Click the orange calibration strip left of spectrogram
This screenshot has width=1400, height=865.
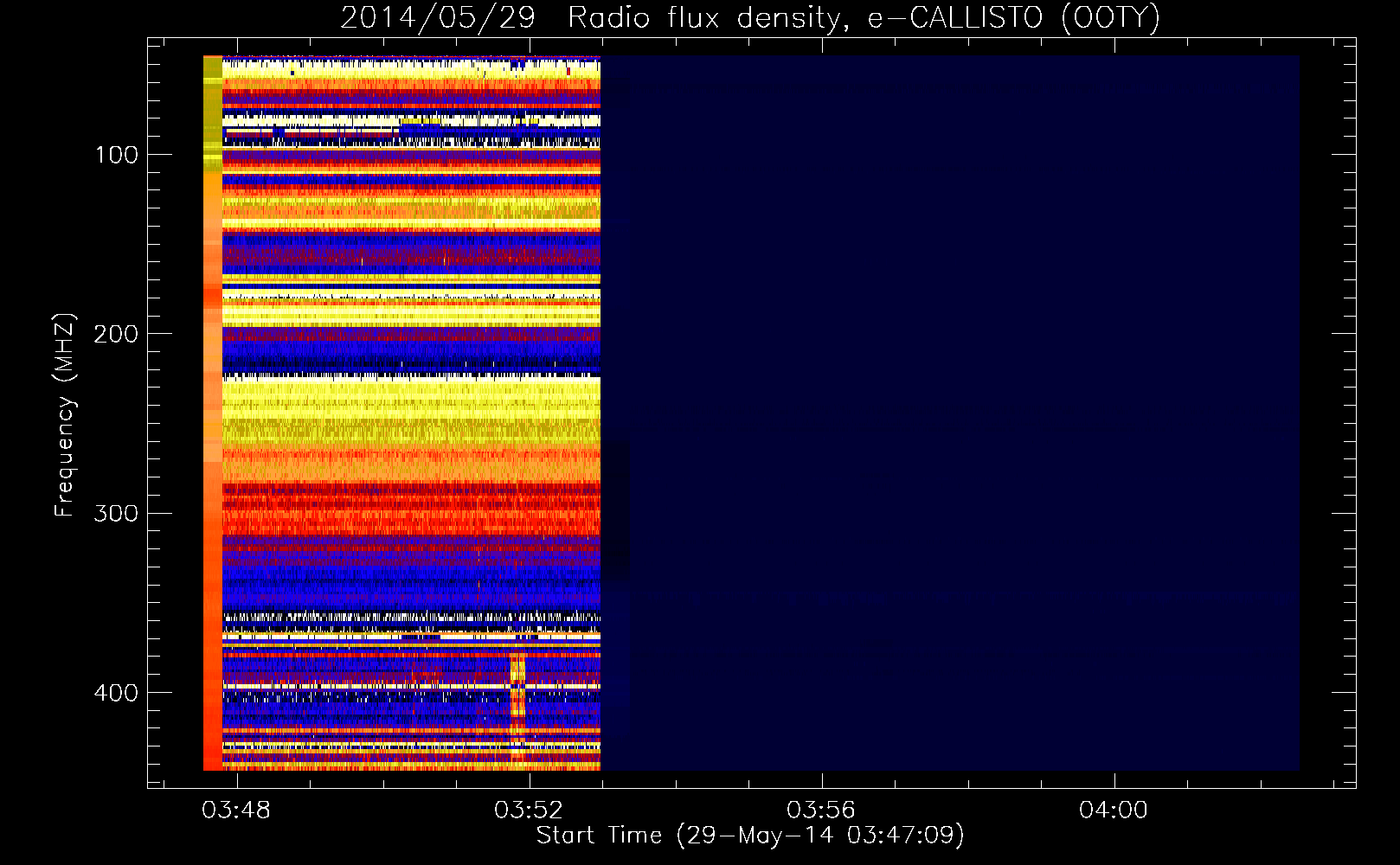pyautogui.click(x=213, y=413)
